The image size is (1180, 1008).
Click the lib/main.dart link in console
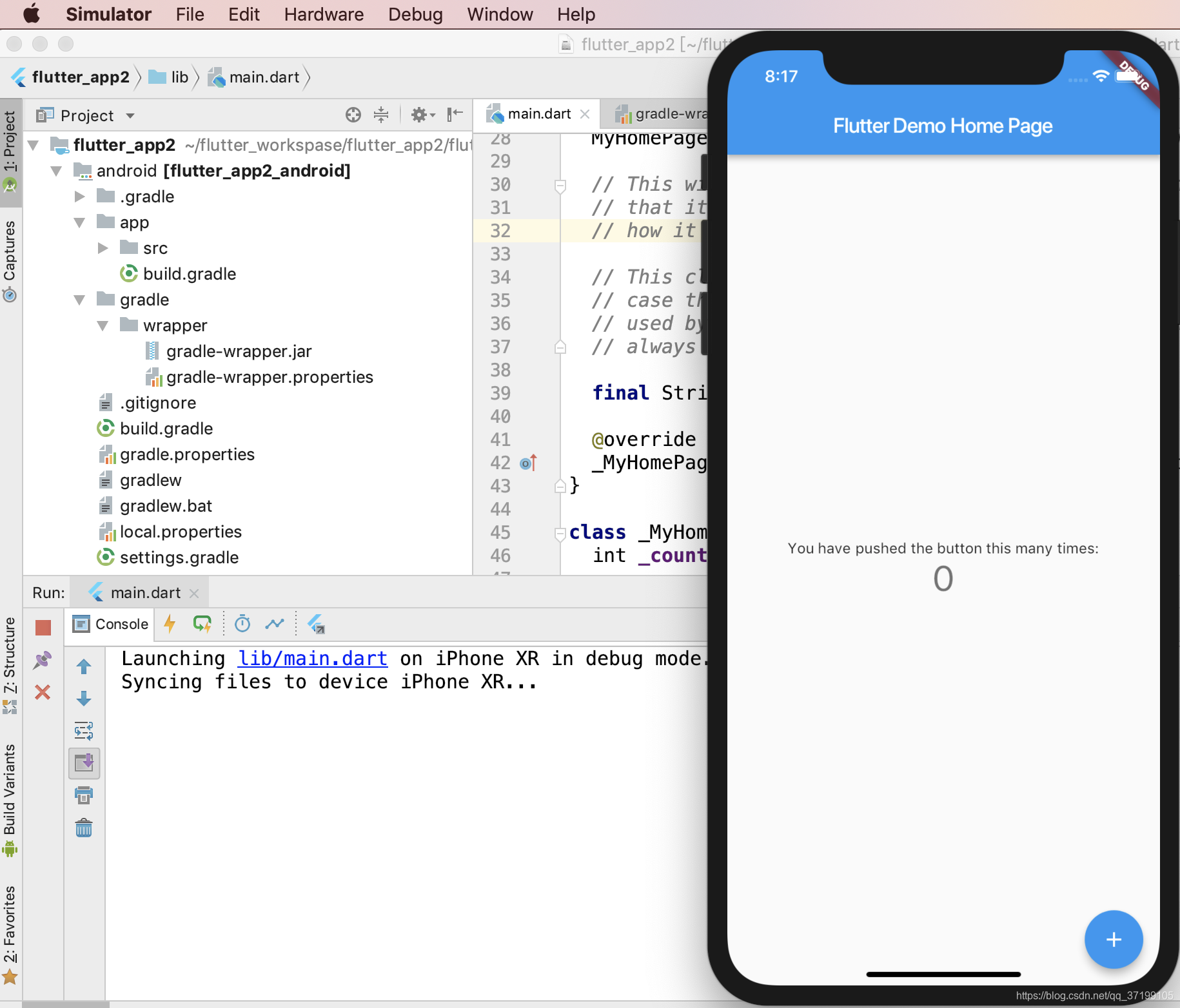click(x=313, y=658)
